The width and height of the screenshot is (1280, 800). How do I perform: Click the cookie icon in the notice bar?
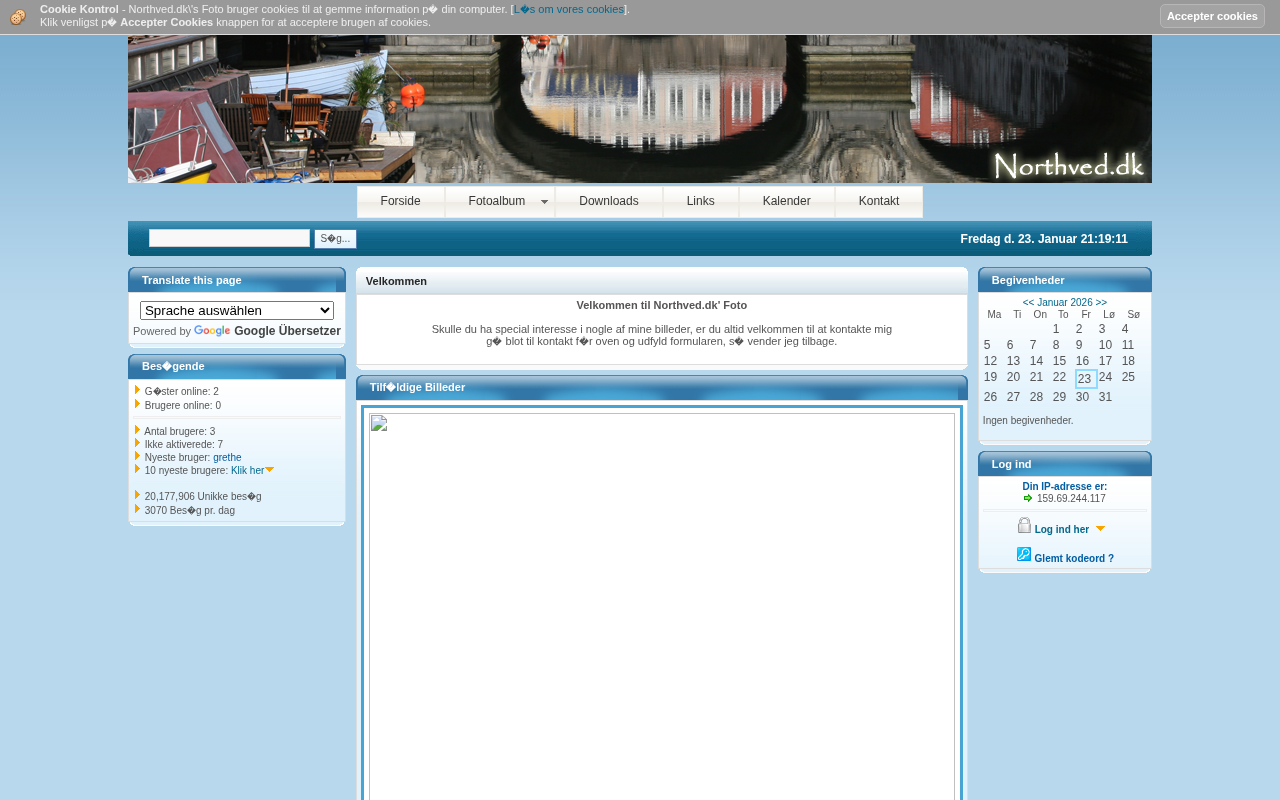click(18, 17)
